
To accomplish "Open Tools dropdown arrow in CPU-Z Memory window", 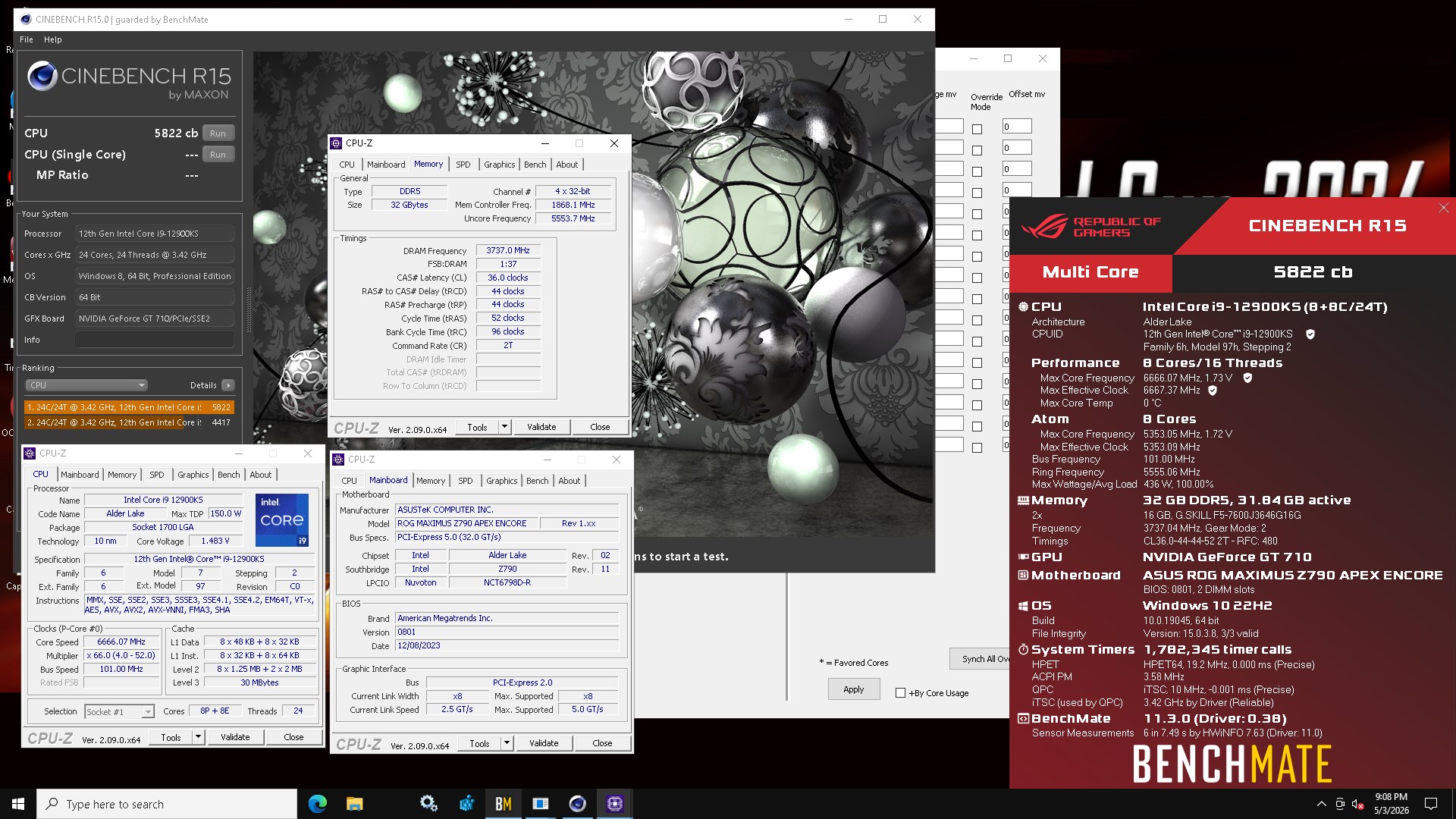I will pos(504,427).
